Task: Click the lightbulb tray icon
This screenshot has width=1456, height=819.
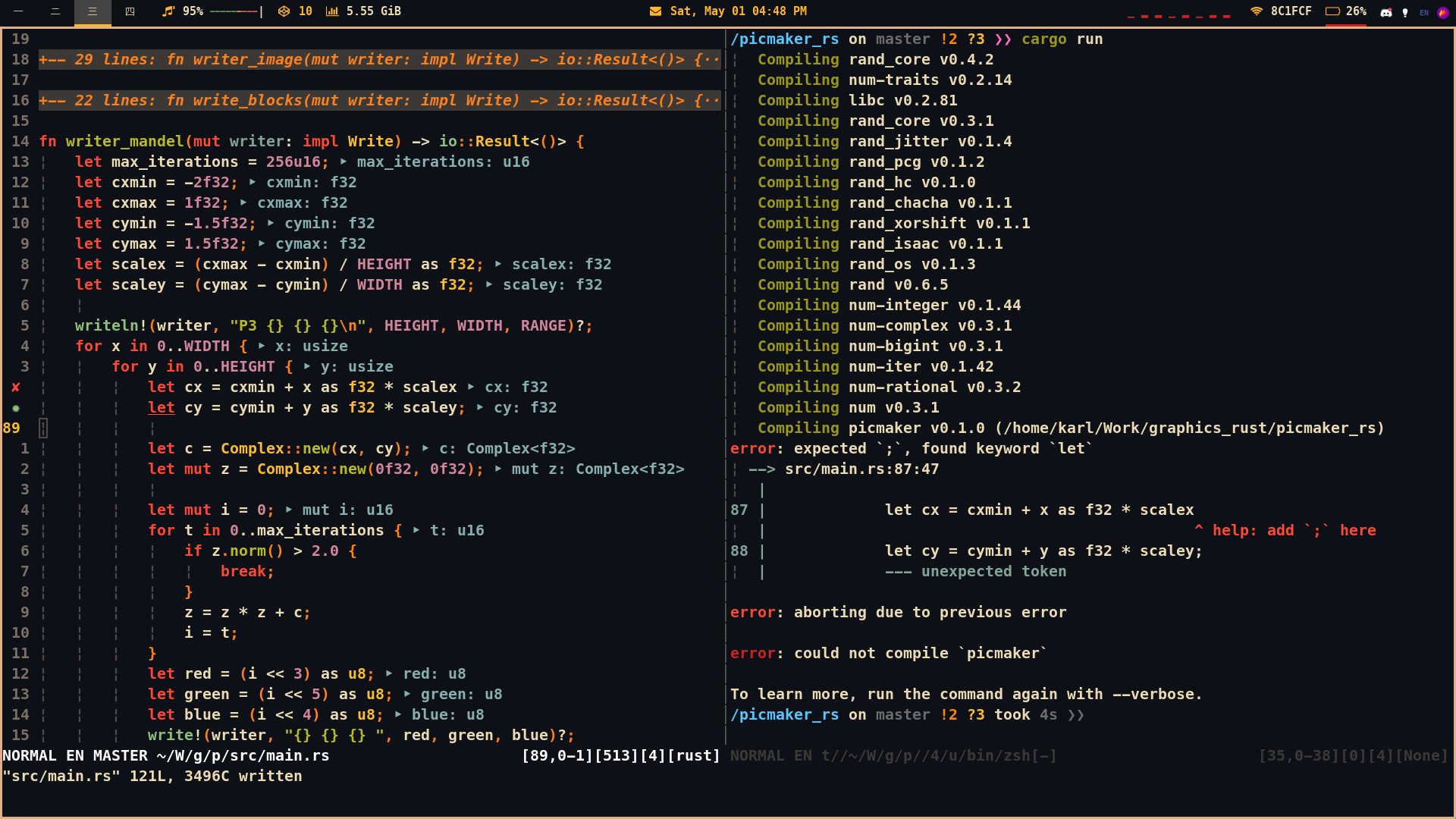Action: (x=1405, y=12)
